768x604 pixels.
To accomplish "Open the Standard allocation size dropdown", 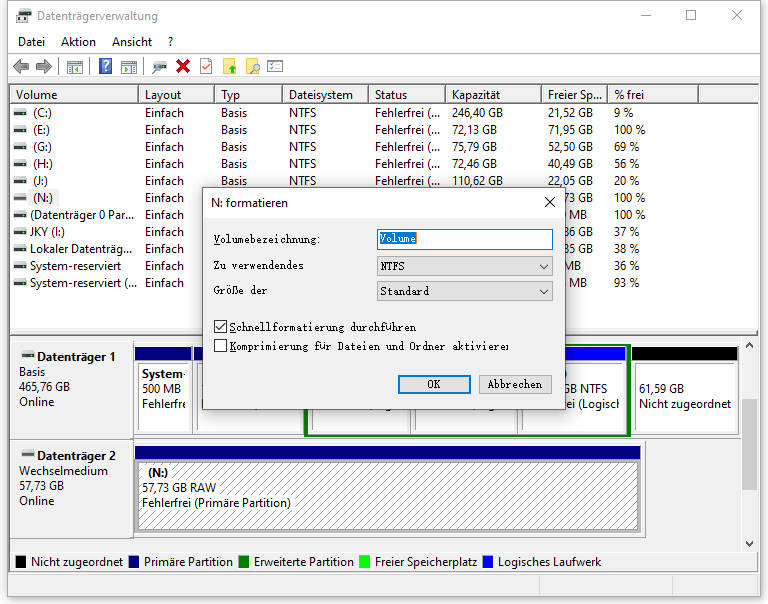I will [465, 291].
